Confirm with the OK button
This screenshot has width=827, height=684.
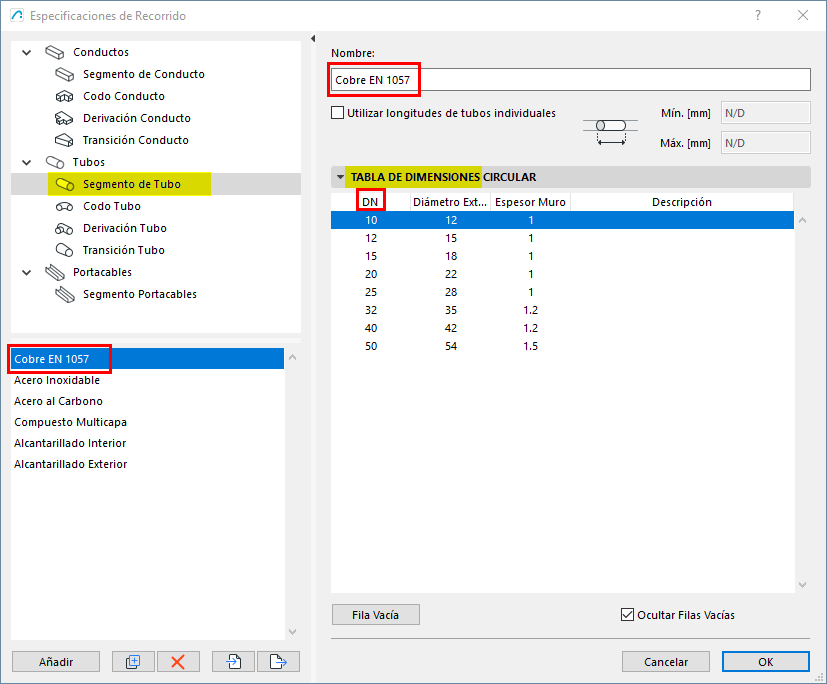coord(765,661)
